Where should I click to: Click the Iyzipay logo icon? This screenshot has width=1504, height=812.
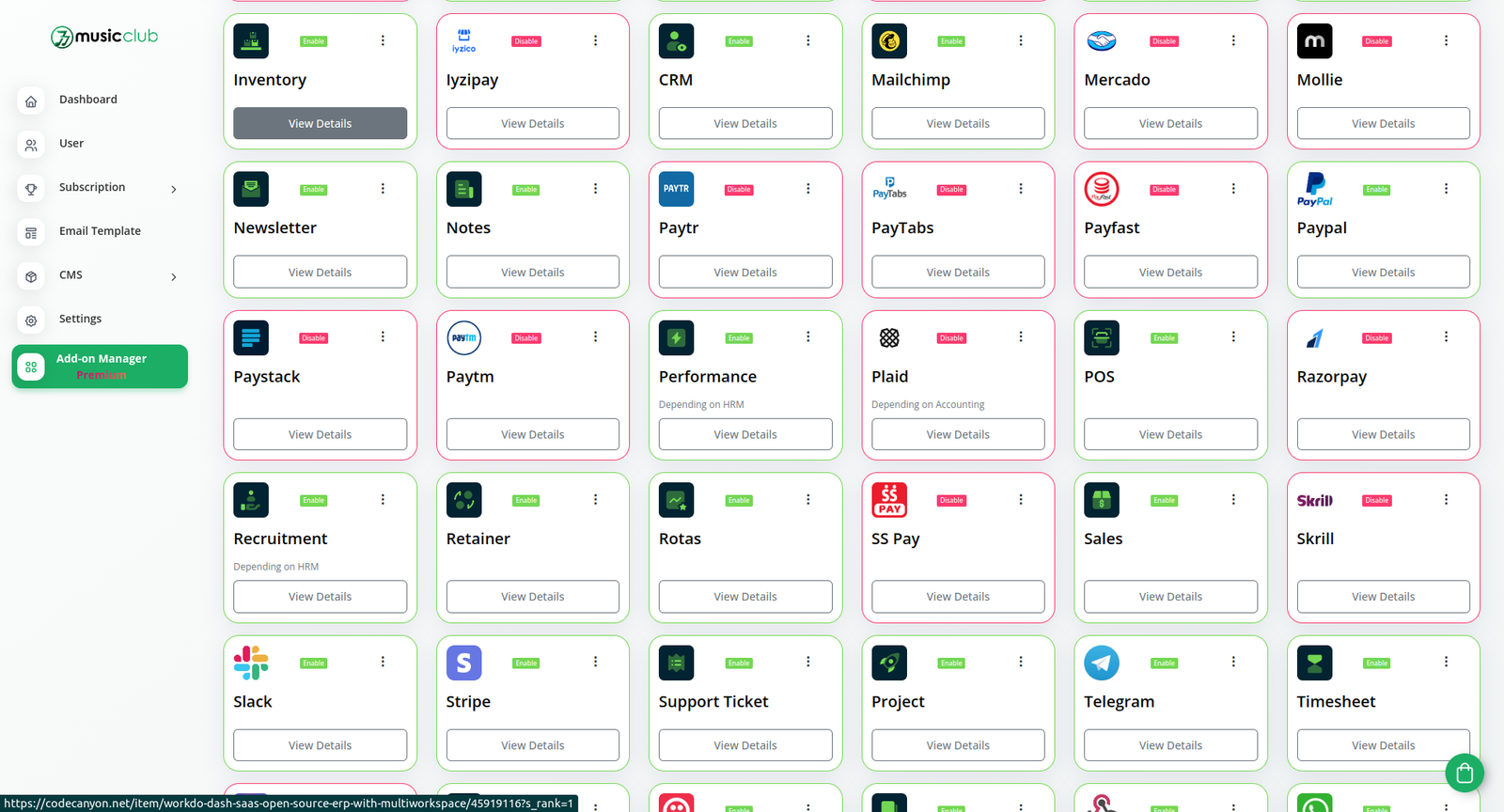pyautogui.click(x=463, y=41)
